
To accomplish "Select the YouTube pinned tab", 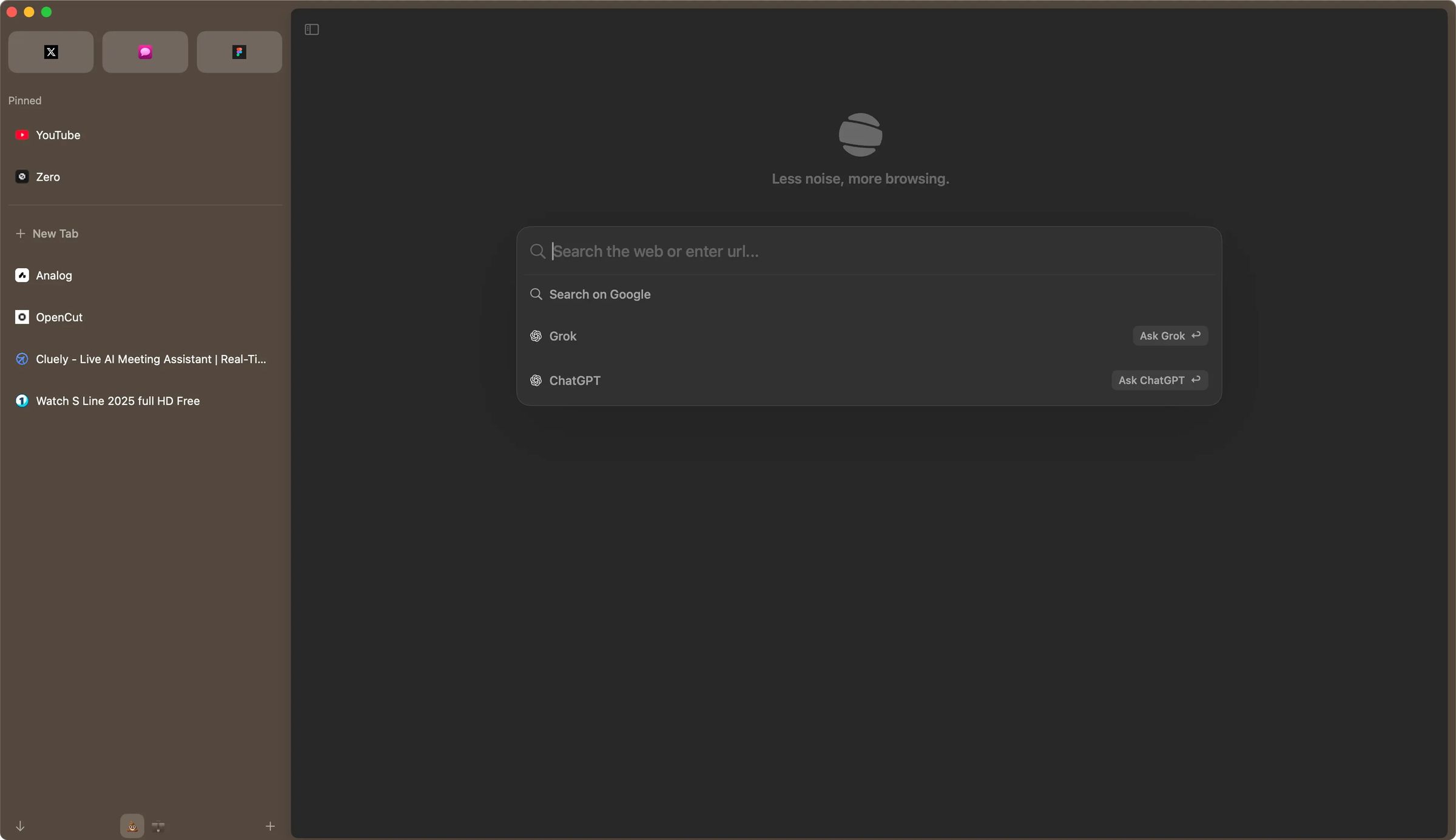I will pyautogui.click(x=58, y=135).
